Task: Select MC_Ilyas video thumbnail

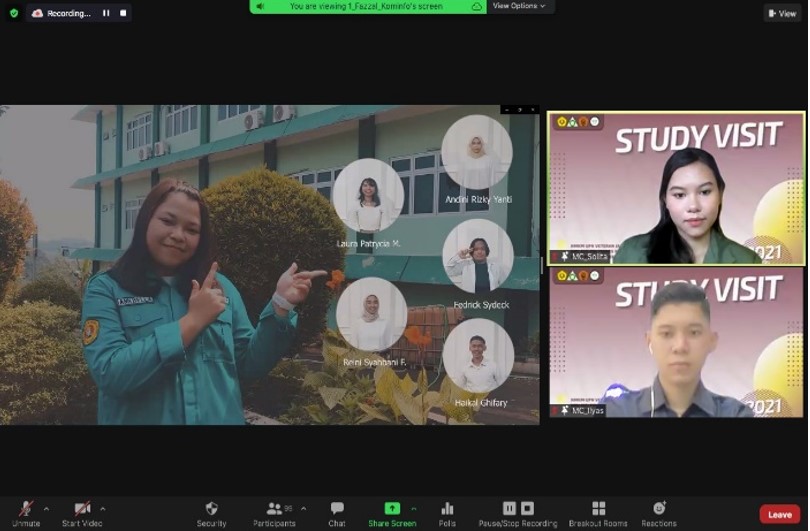Action: coord(676,342)
